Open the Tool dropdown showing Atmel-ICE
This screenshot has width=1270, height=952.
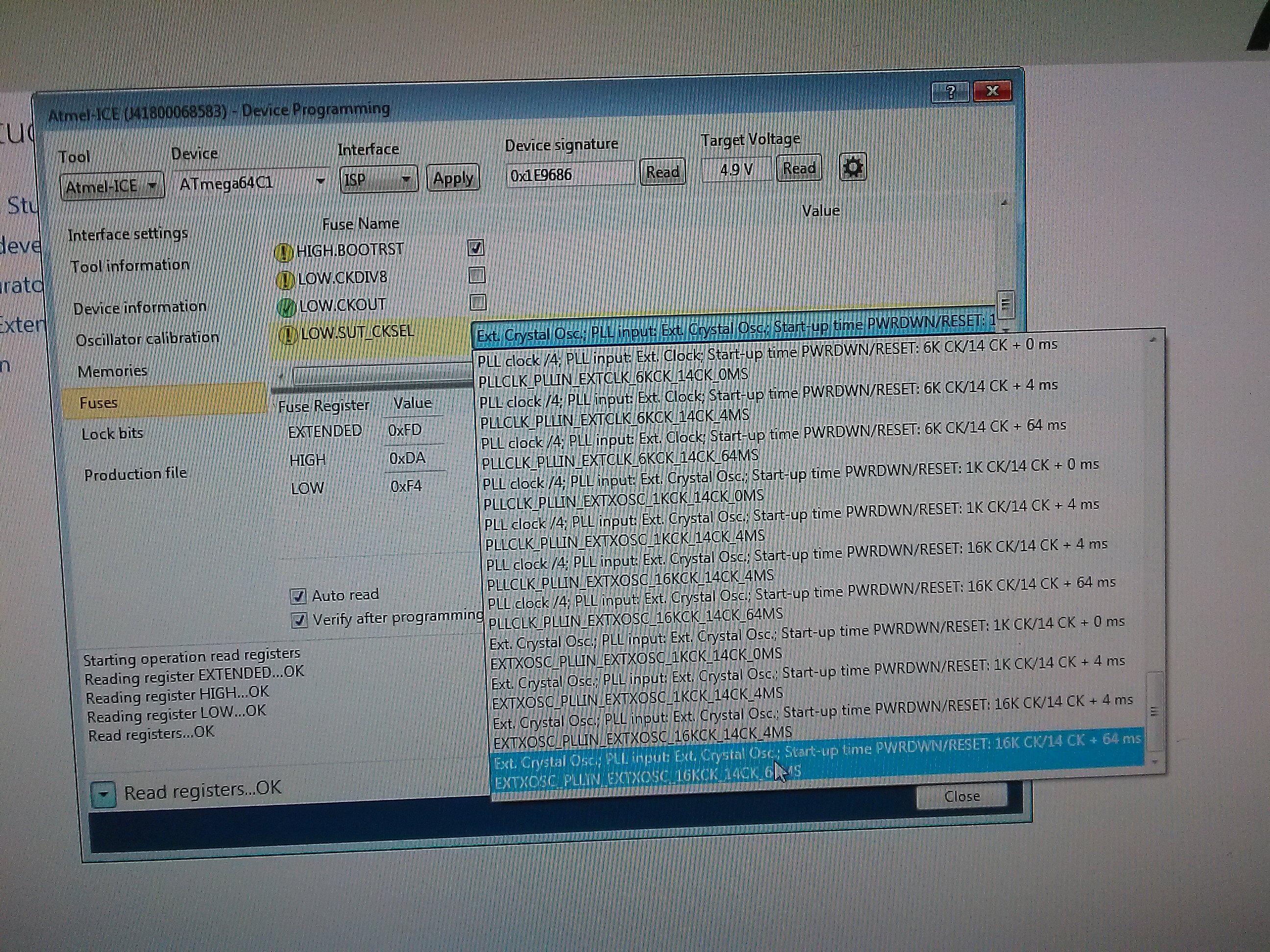point(111,186)
